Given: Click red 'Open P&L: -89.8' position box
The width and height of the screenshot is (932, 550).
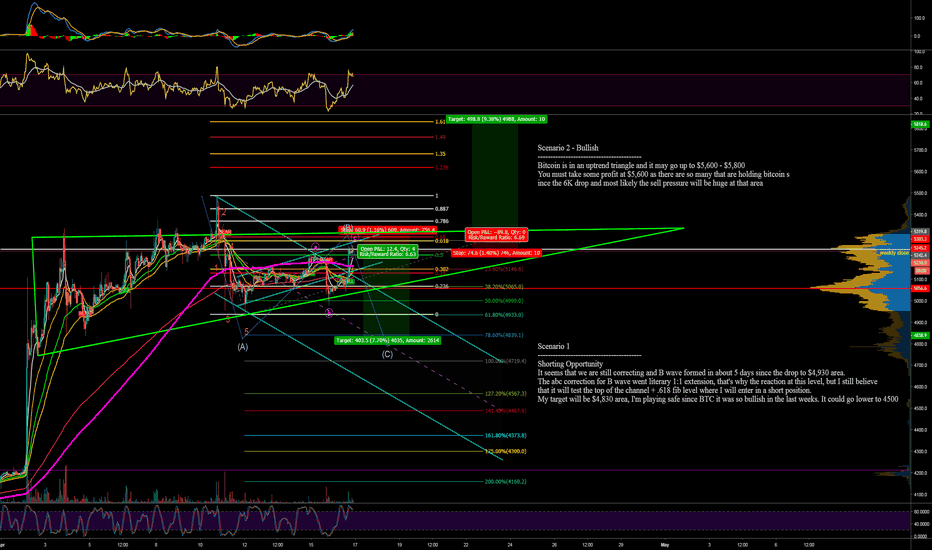Looking at the screenshot, I should pyautogui.click(x=496, y=235).
